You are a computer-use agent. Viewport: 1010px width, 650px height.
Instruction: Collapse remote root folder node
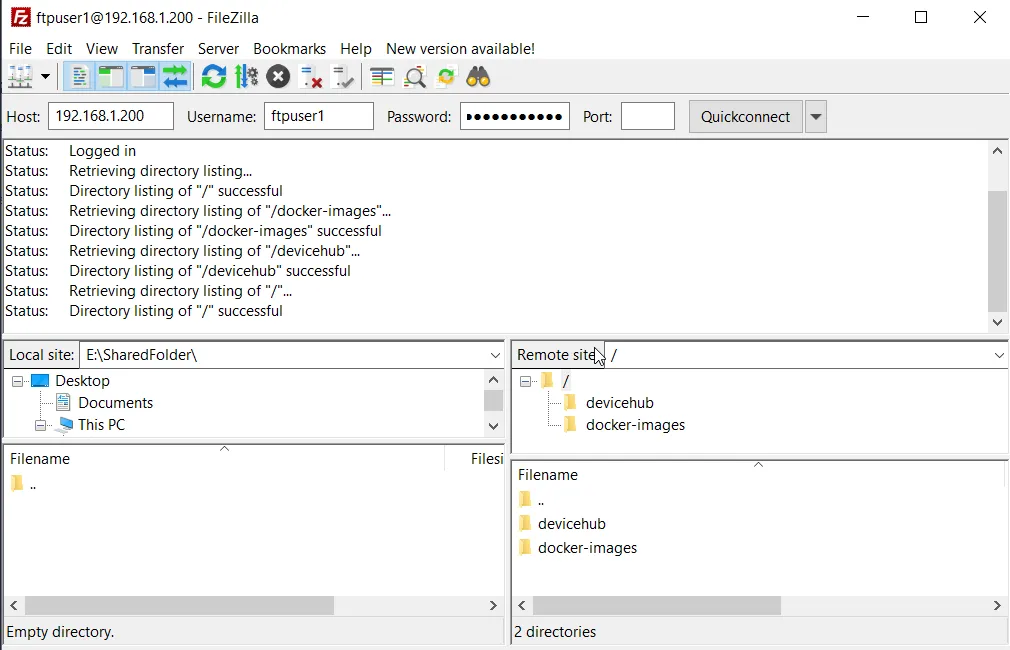525,381
